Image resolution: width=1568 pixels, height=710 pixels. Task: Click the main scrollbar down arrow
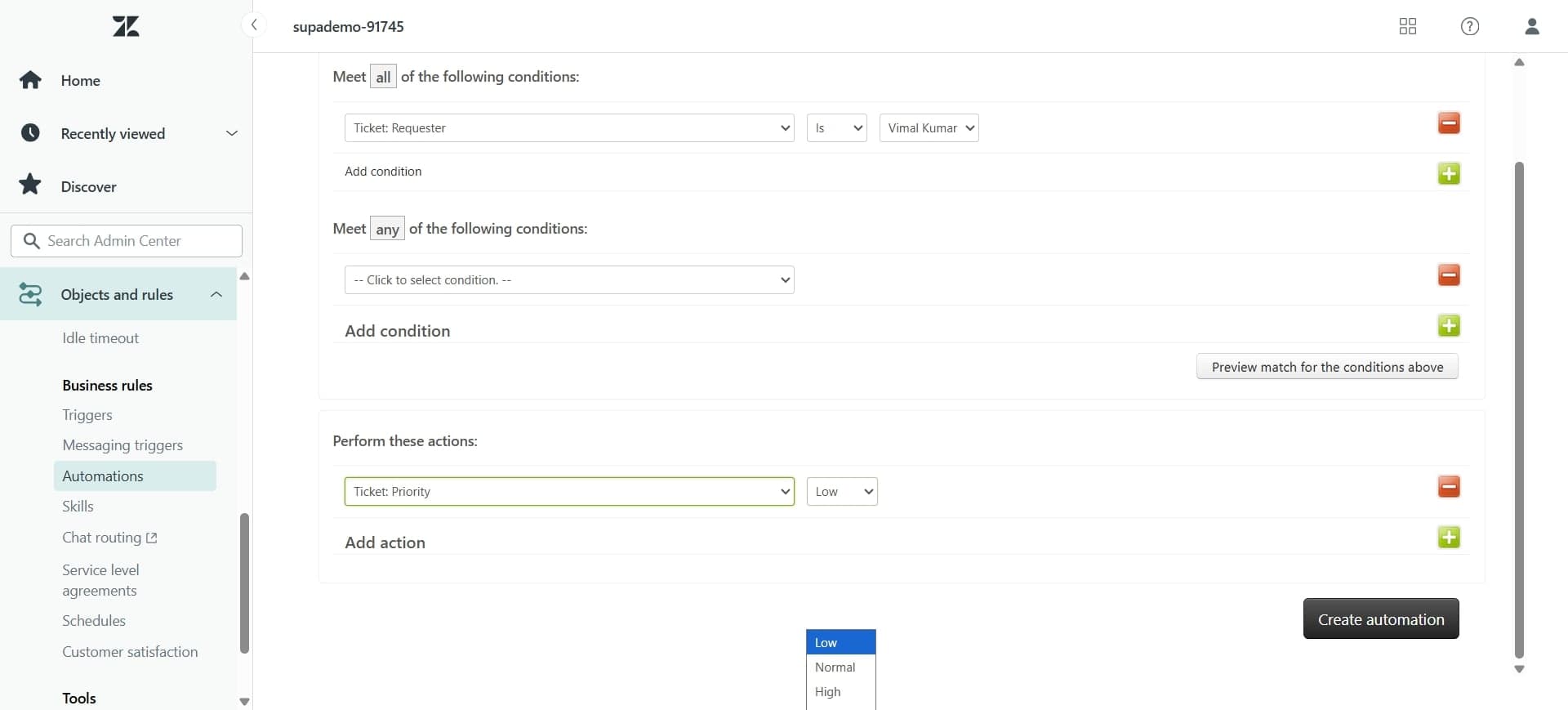(1519, 669)
